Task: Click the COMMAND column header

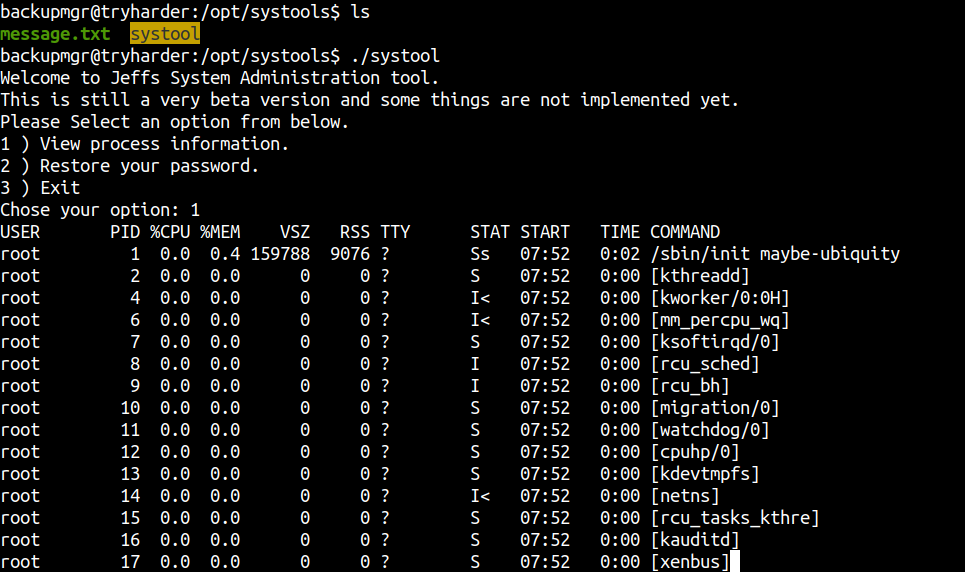Action: (x=685, y=232)
